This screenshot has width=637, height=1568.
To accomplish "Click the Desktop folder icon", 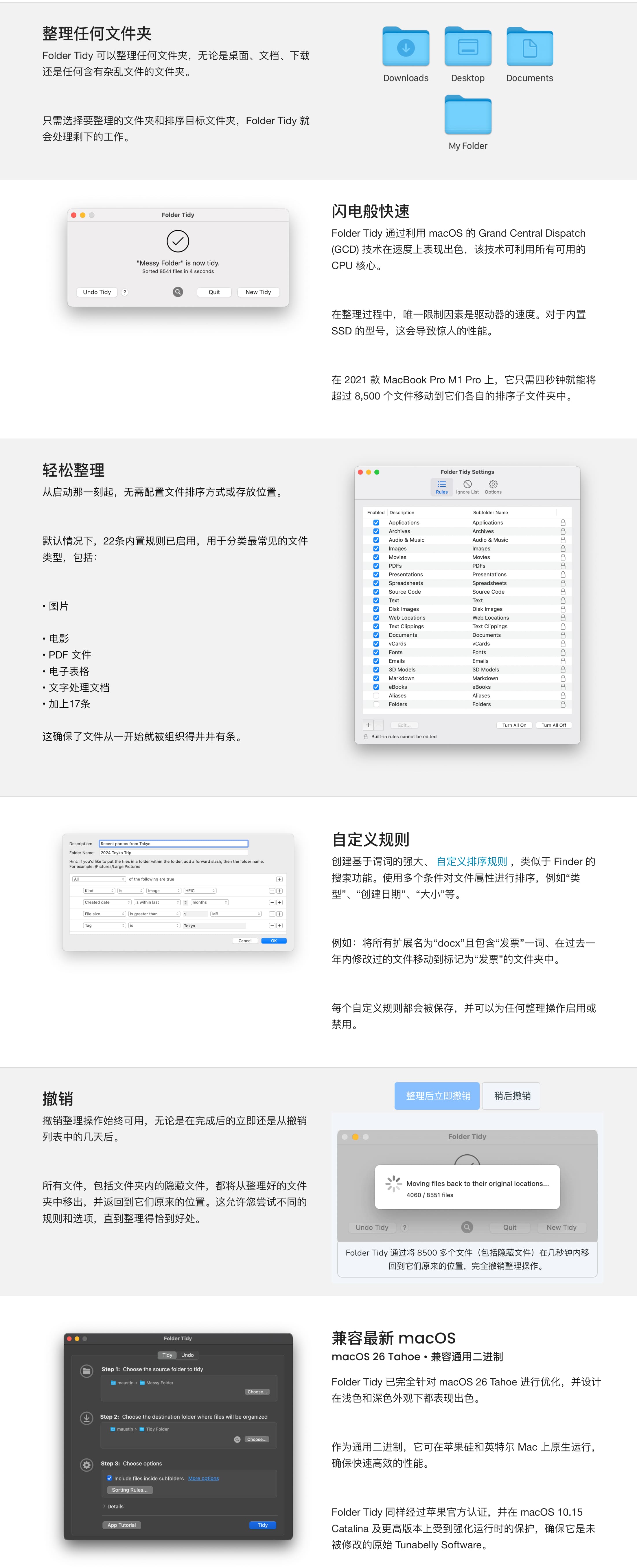I will point(467,47).
